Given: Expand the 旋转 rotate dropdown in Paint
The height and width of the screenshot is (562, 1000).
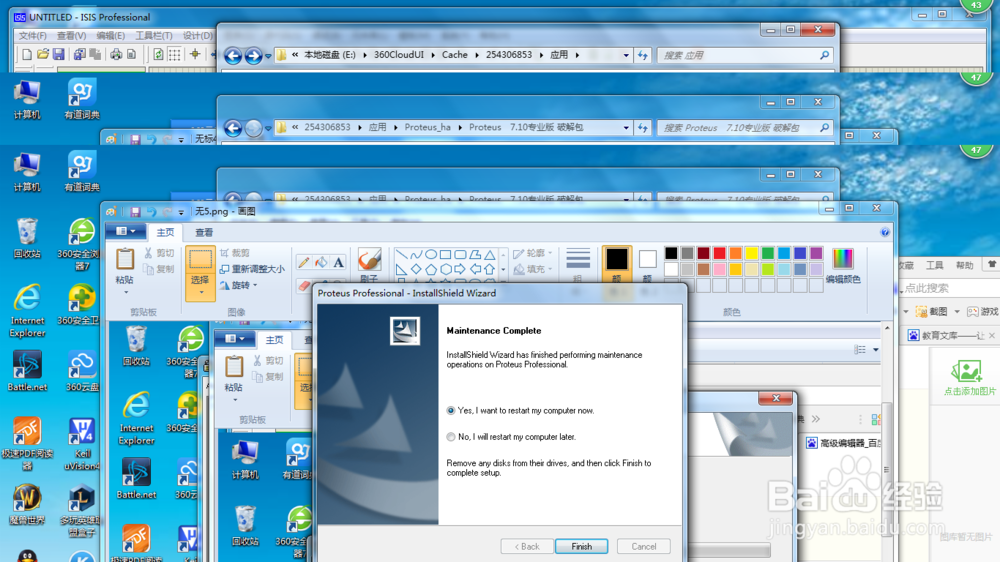Looking at the screenshot, I should 255,285.
